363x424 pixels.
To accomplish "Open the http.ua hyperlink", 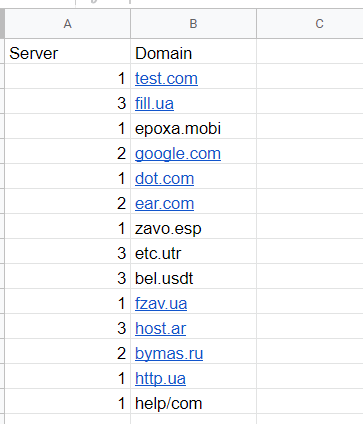I will [160, 379].
